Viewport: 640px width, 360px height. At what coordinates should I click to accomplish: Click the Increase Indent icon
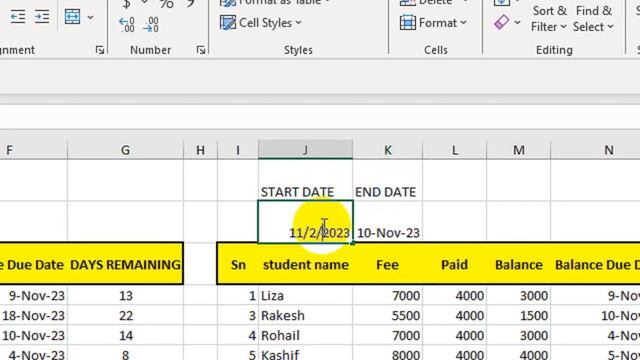click(42, 17)
